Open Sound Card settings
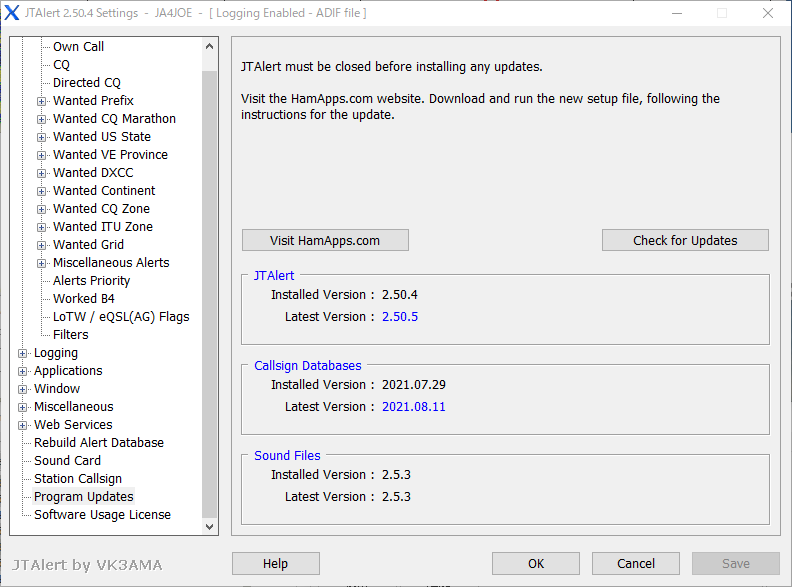 pyautogui.click(x=68, y=461)
